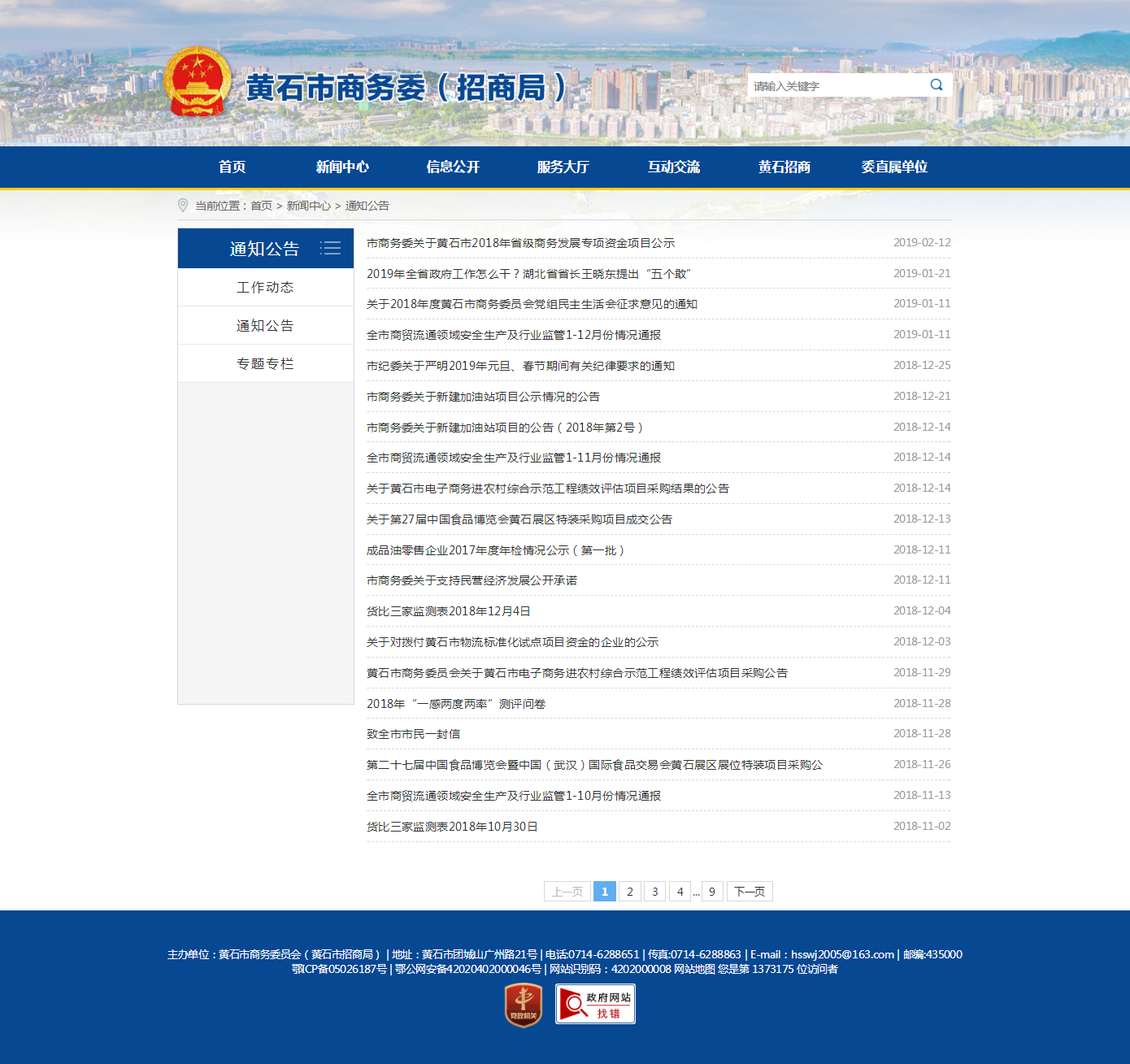Screen dimensions: 1130x1064
Task: Open 市商务委关于支持民营经济发展公开承诺 notice
Action: click(472, 580)
